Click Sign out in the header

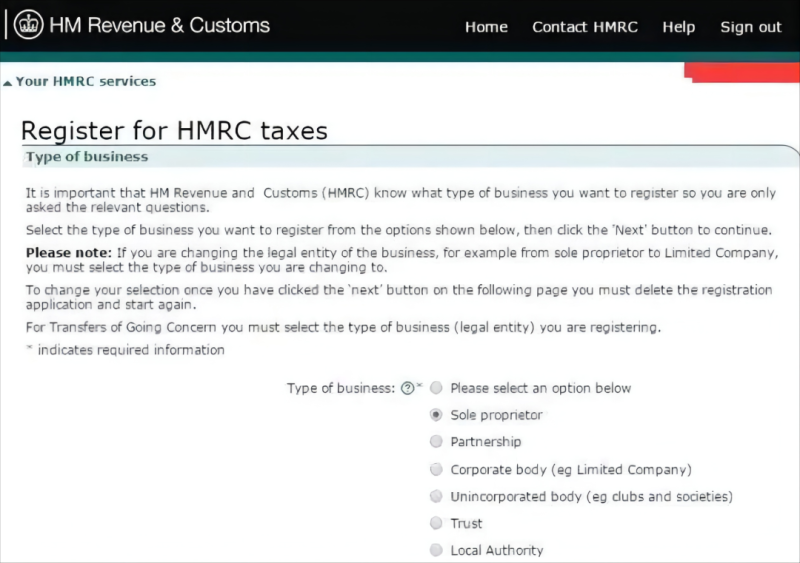click(x=750, y=27)
